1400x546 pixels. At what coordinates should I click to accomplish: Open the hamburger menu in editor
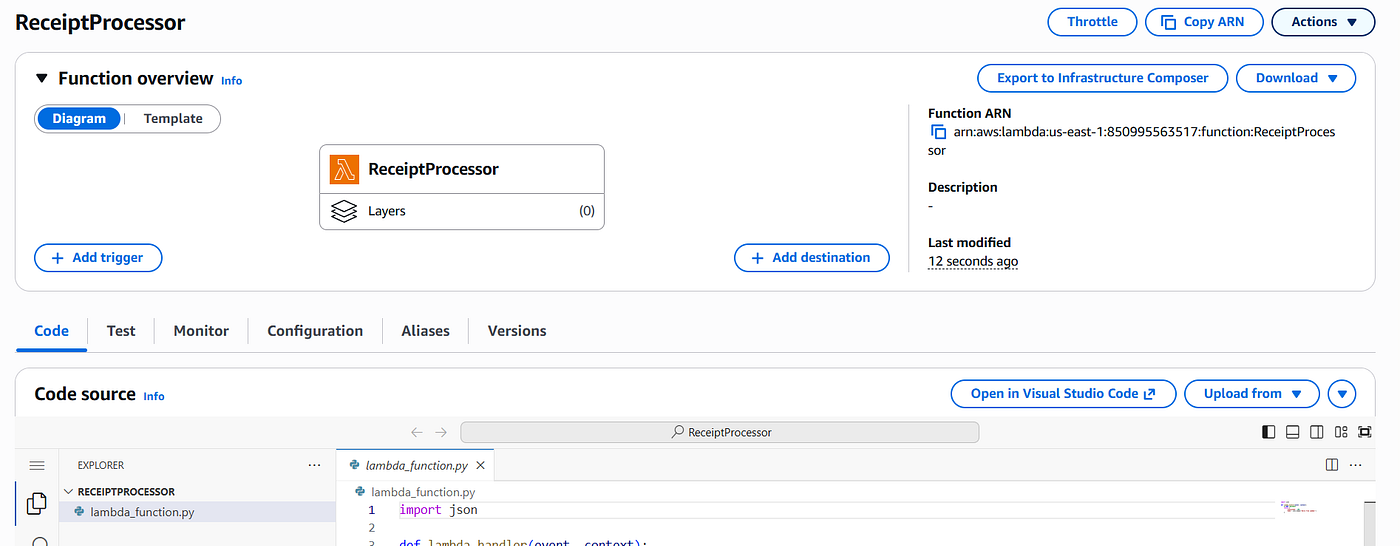[37, 465]
